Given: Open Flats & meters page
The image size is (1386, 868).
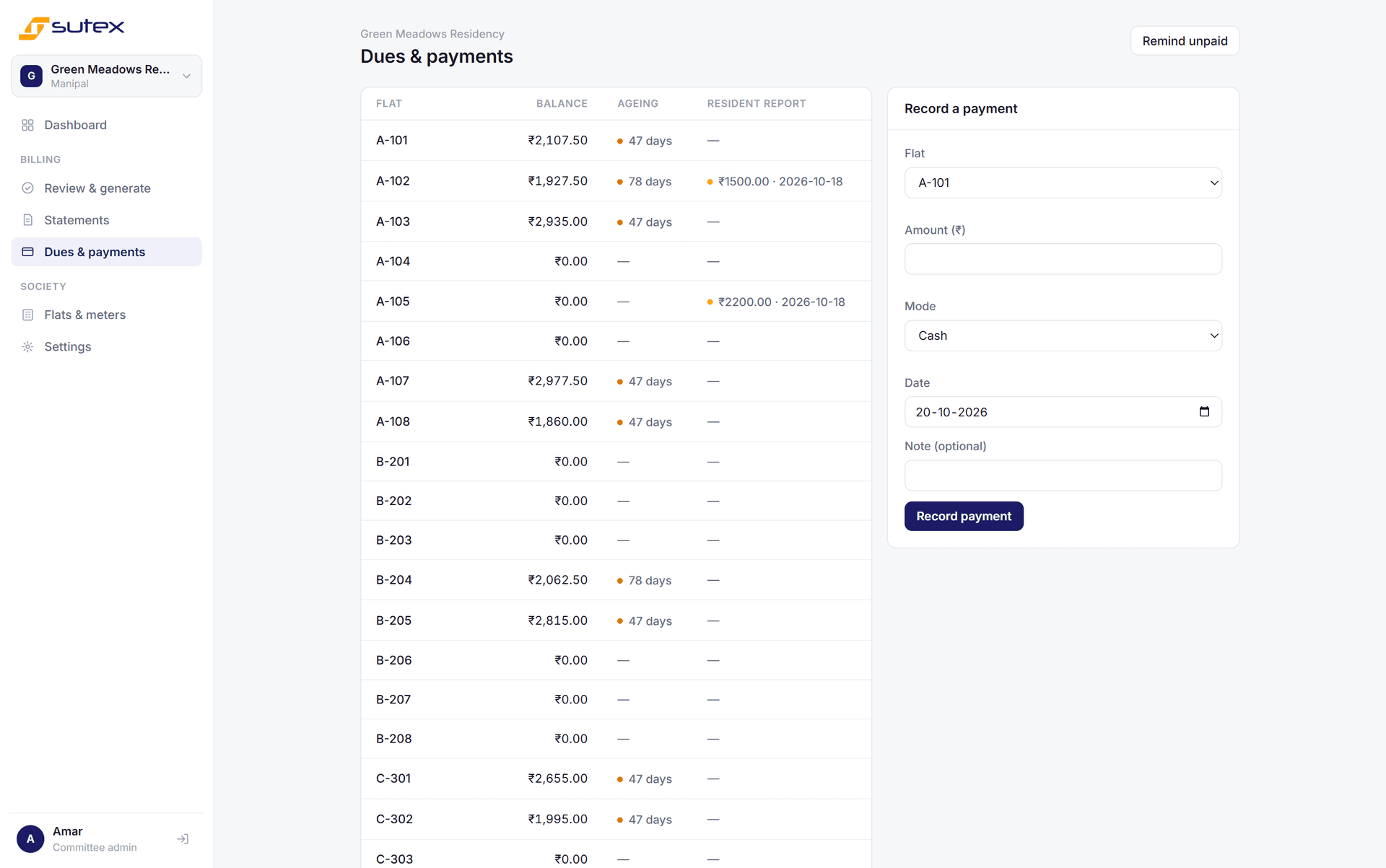Looking at the screenshot, I should point(107,315).
